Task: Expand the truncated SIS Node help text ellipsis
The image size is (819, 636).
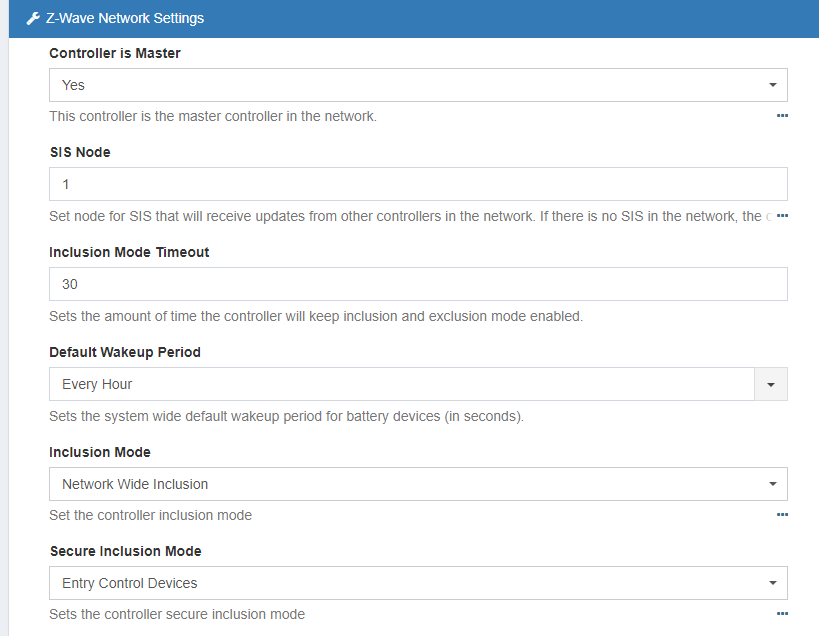Action: (x=782, y=216)
